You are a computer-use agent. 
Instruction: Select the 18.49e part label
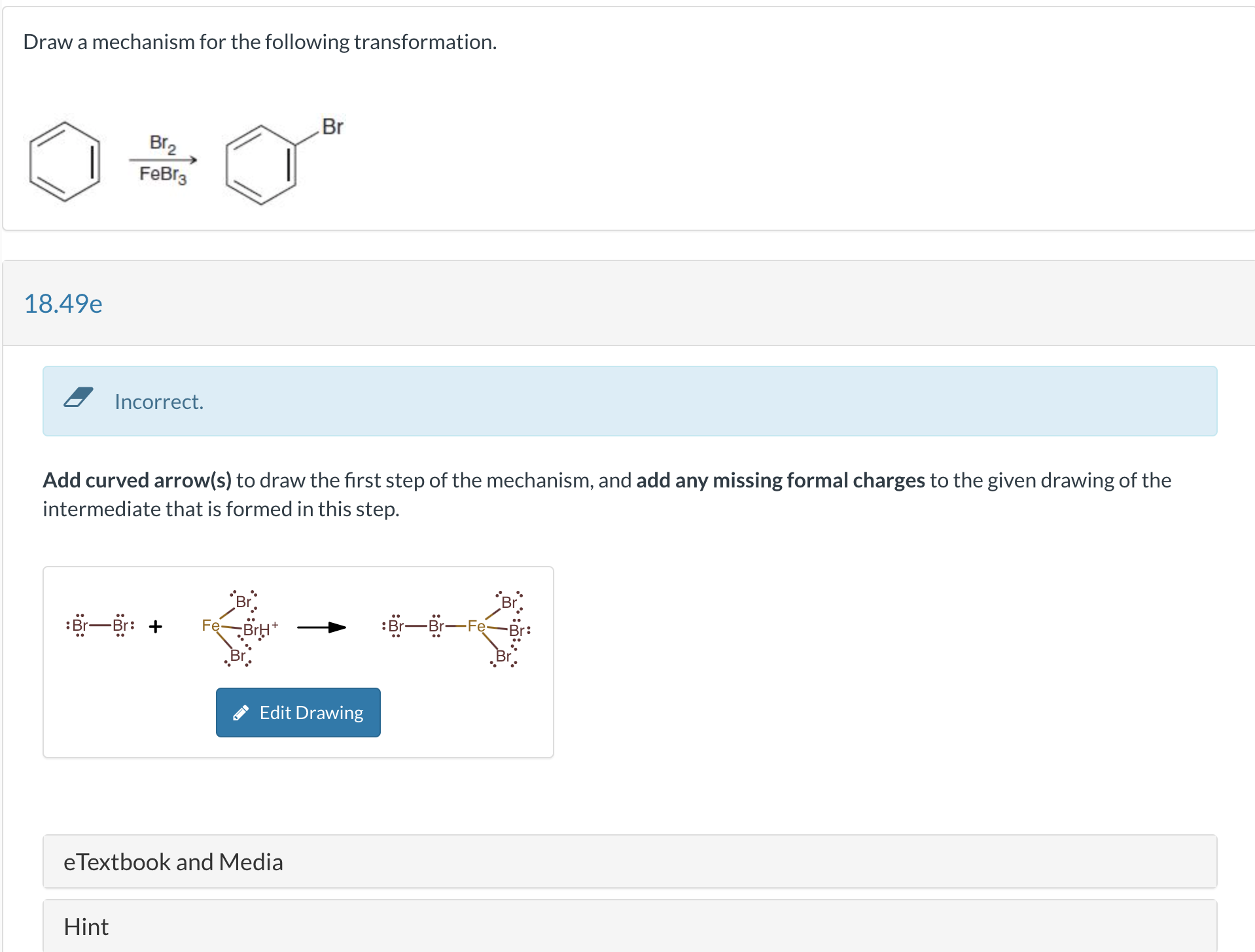[63, 303]
